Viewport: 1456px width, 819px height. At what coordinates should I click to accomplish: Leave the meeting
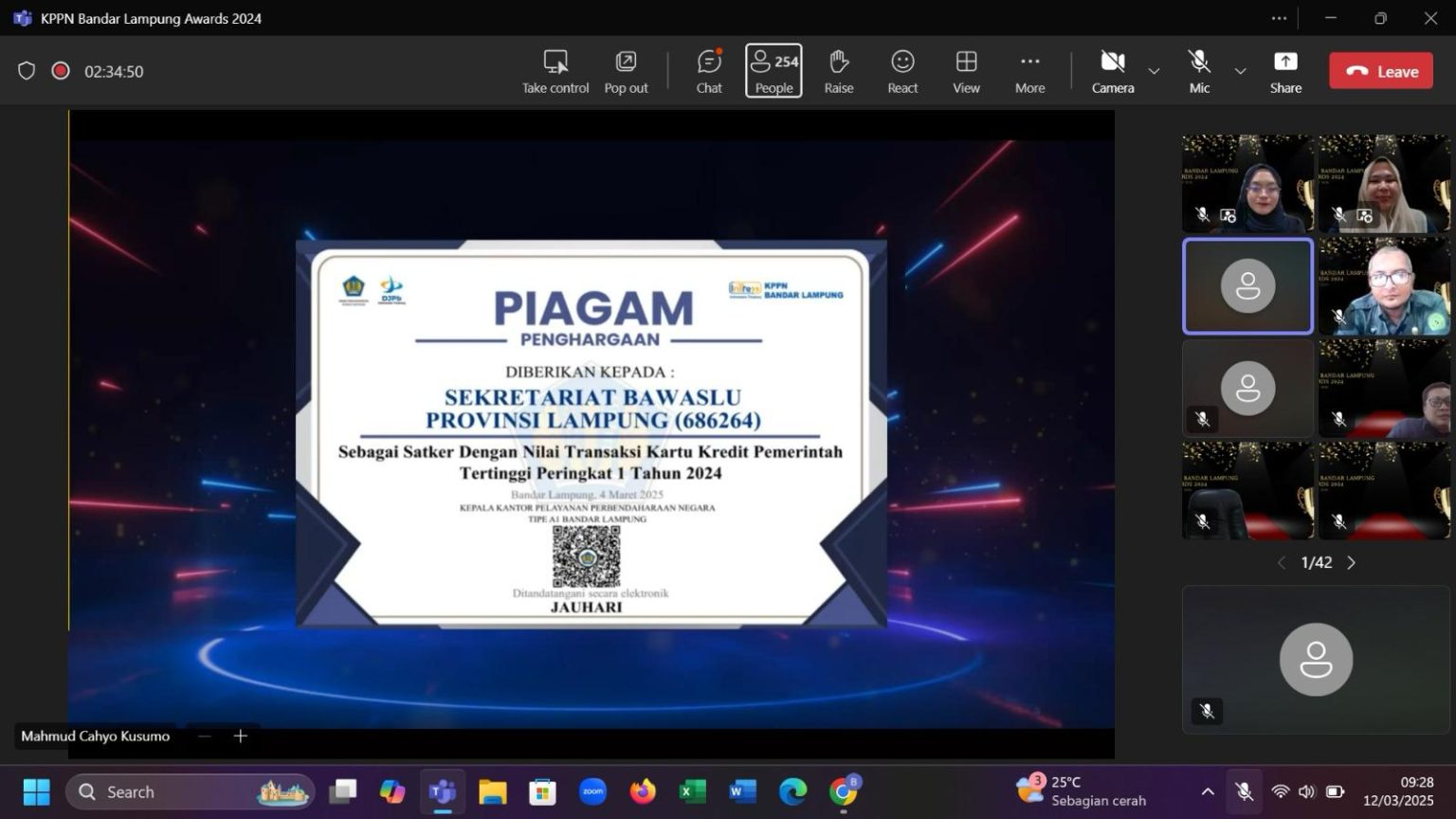tap(1380, 71)
